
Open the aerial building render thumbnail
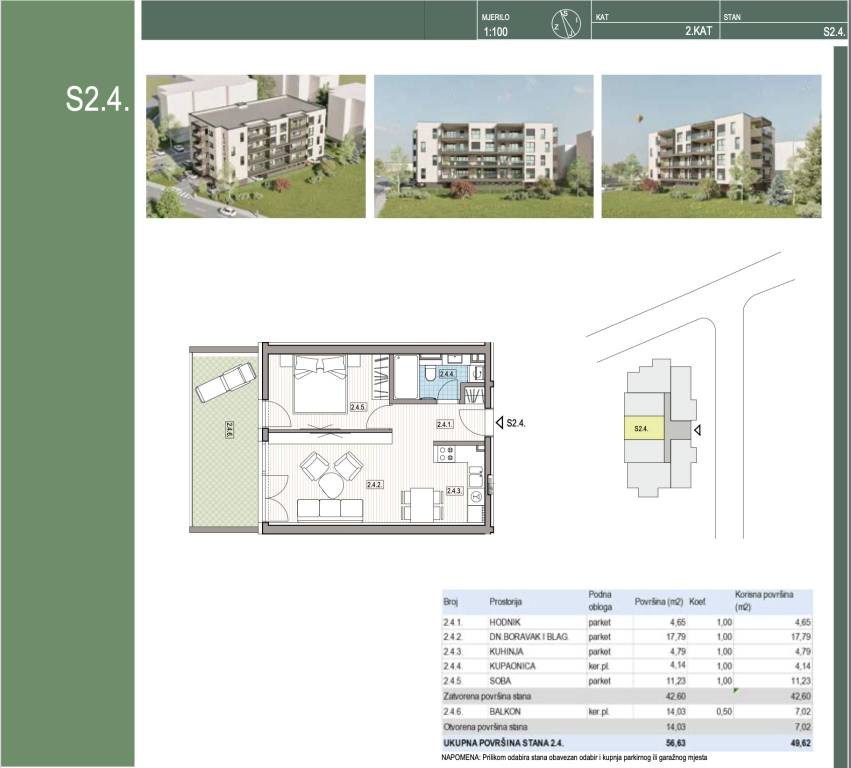point(255,146)
